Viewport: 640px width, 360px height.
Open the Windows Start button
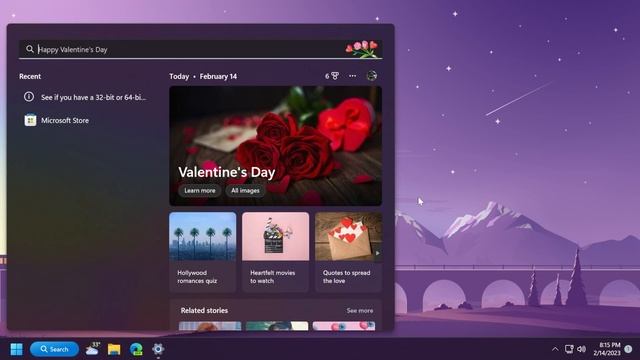(16, 349)
